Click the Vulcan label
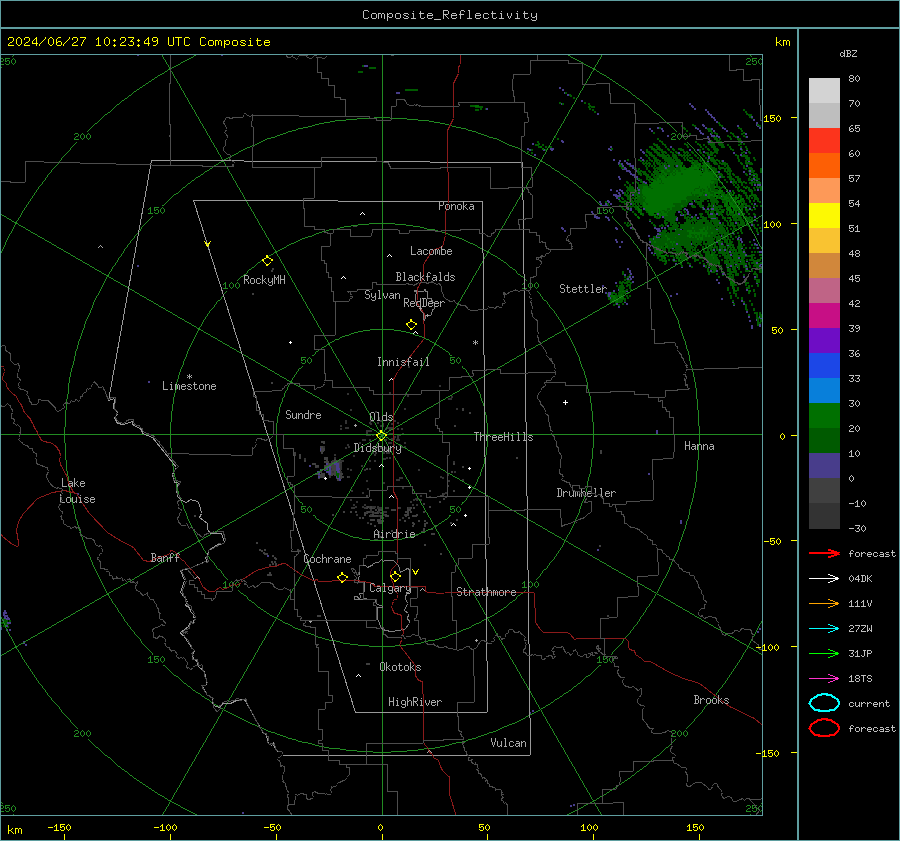The image size is (900, 841). (x=508, y=743)
